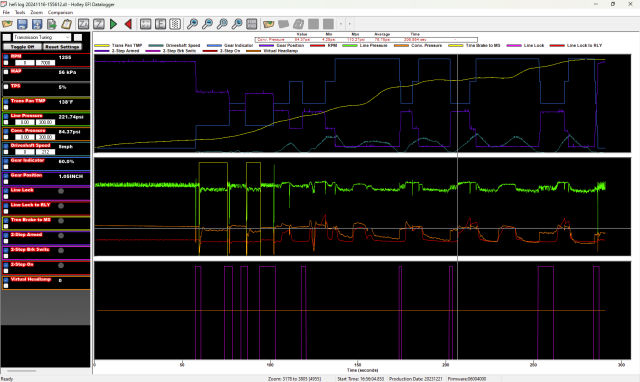Toggle the Line Pressure channel checkbox

pos(6,116)
